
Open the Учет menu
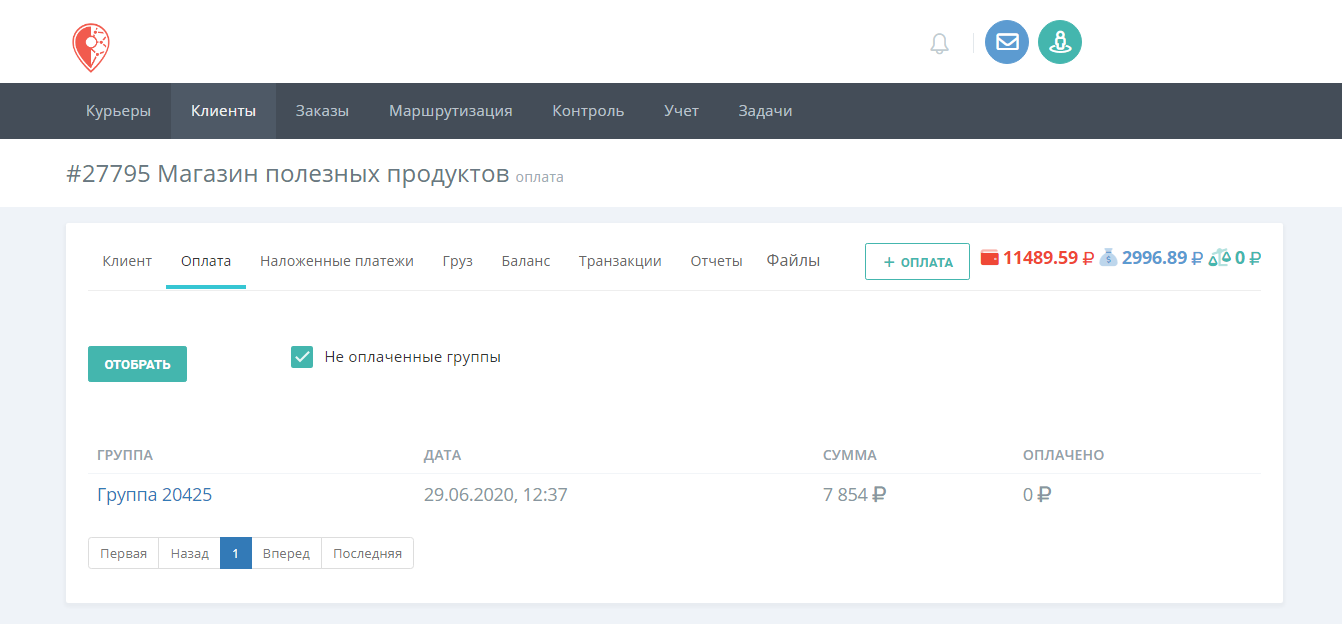point(681,111)
